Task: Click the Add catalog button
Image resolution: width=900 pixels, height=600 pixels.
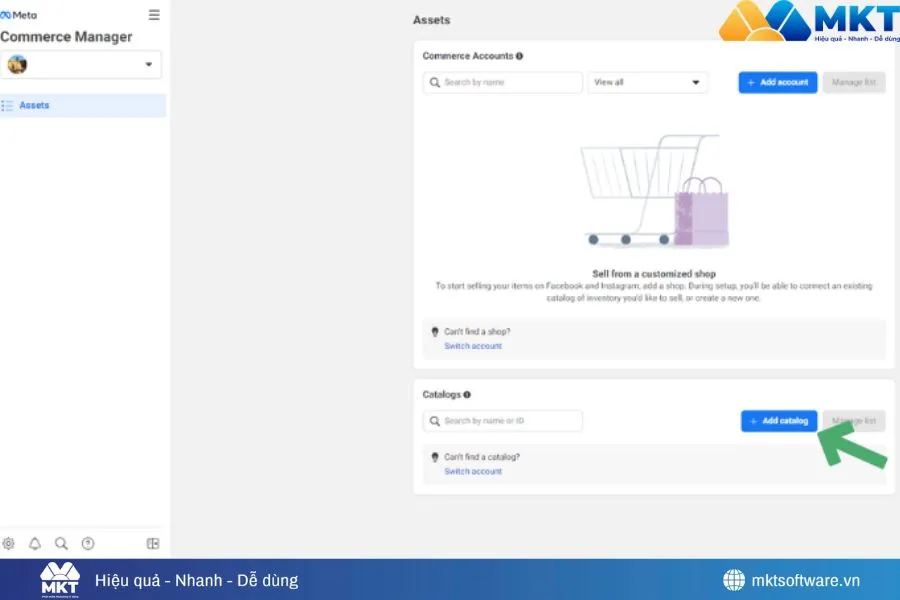Action: click(x=779, y=421)
